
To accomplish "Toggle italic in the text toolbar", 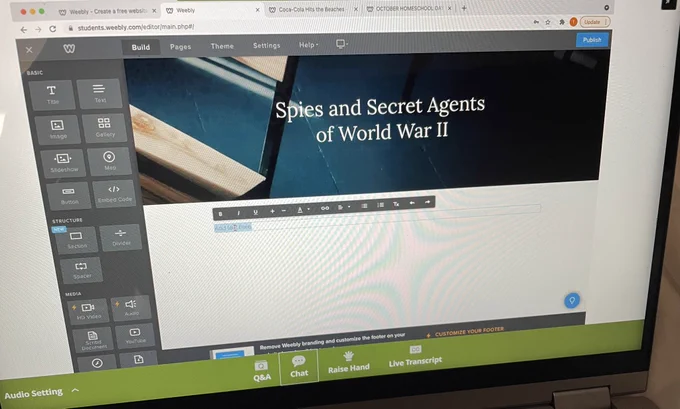I will [x=238, y=213].
